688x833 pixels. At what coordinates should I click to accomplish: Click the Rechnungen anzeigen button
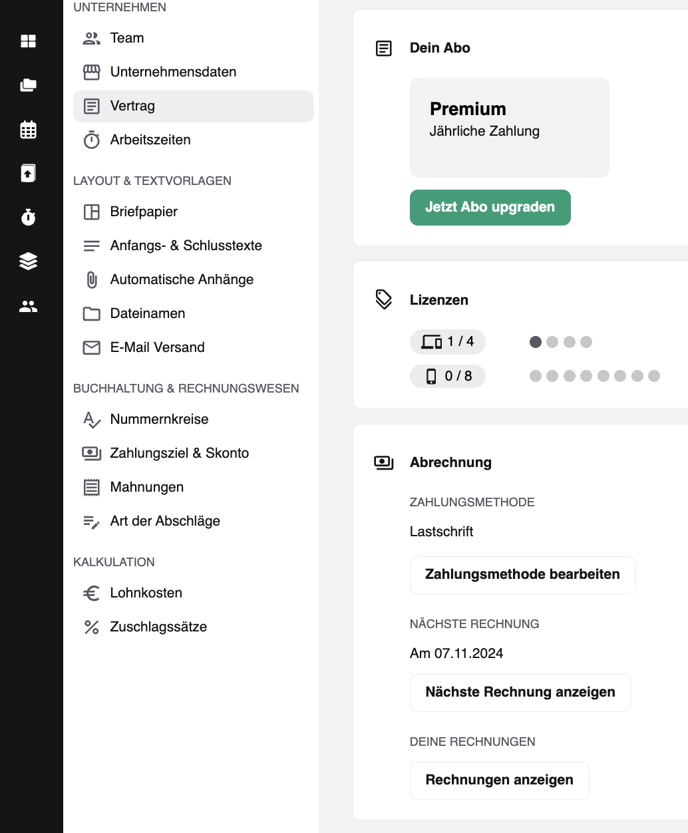(499, 780)
